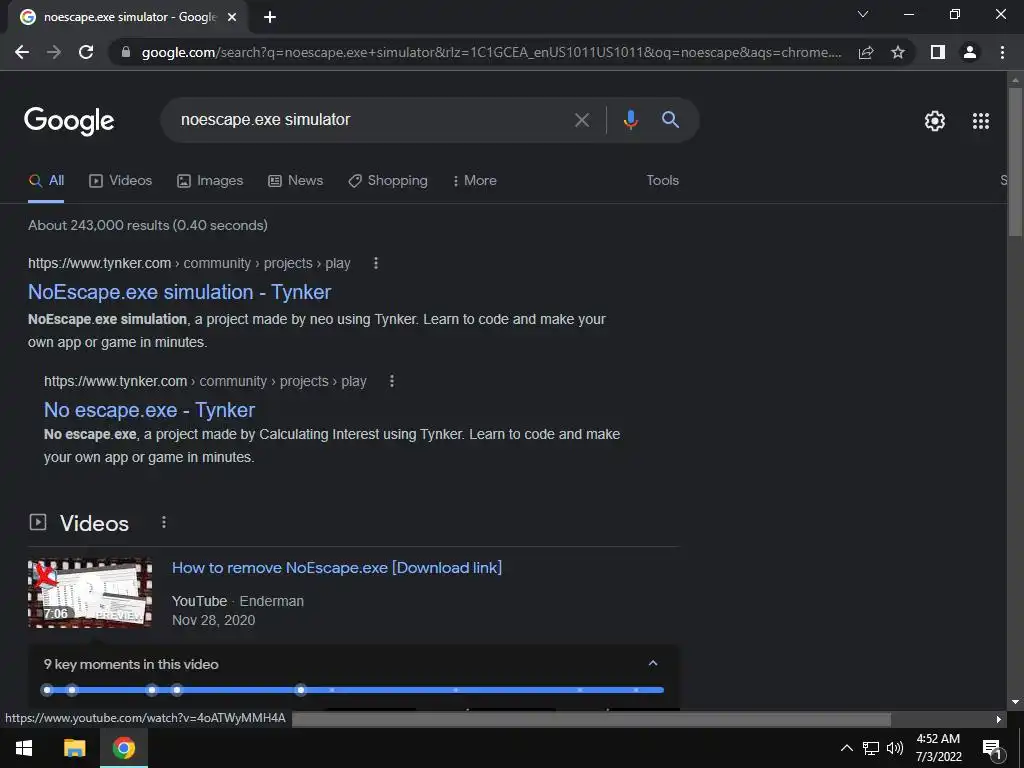Show hidden system tray icons
1024x768 pixels.
click(x=846, y=748)
